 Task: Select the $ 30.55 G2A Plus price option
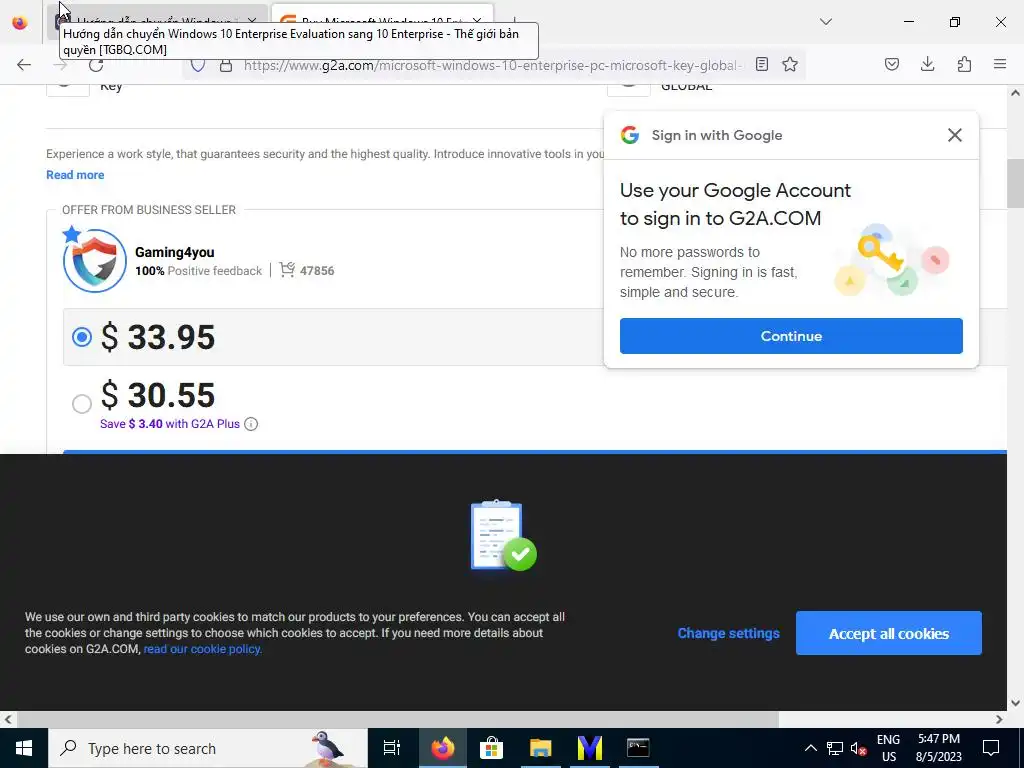point(82,404)
